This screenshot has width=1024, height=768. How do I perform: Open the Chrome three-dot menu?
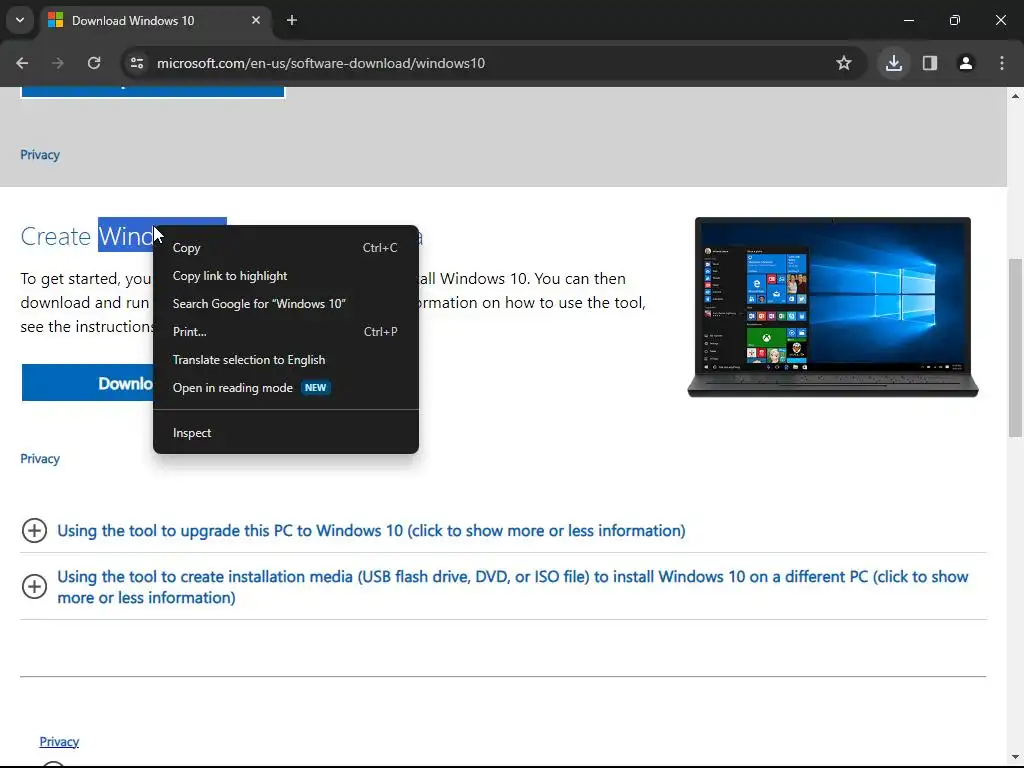pos(1002,63)
